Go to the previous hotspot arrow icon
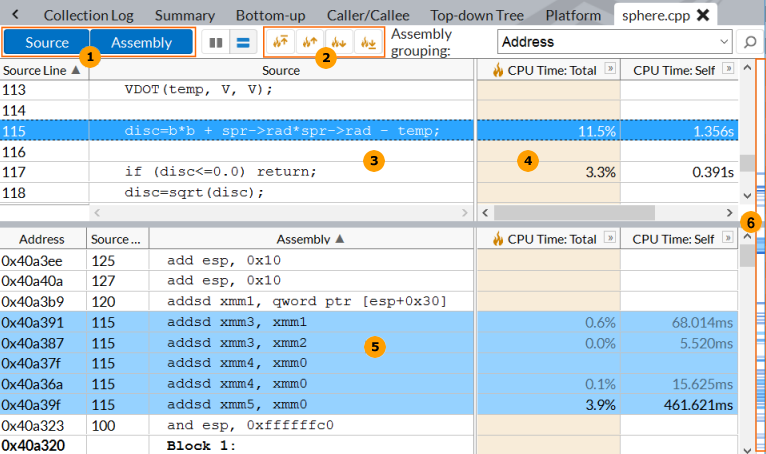This screenshot has height=454, width=766. coord(309,42)
